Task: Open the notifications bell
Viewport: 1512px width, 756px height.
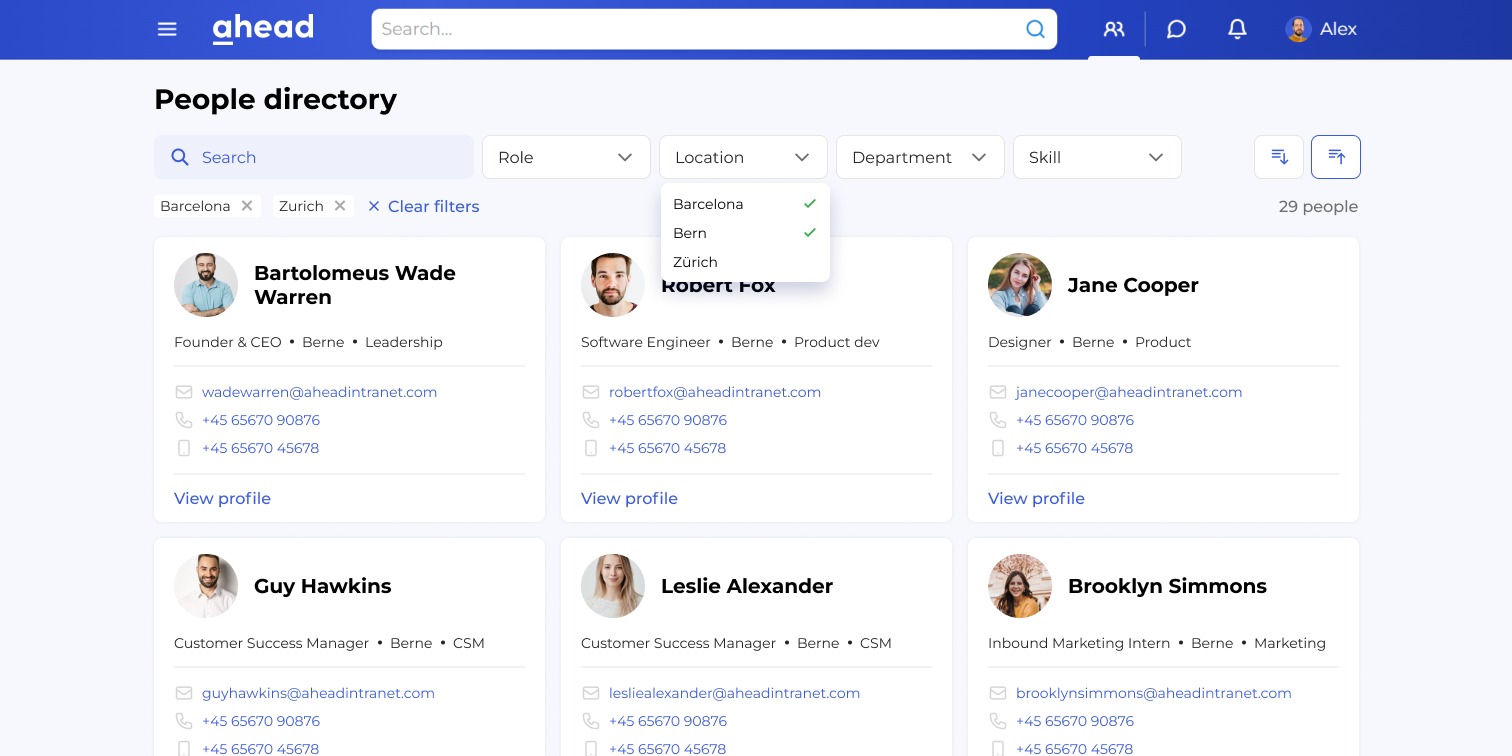Action: point(1237,29)
